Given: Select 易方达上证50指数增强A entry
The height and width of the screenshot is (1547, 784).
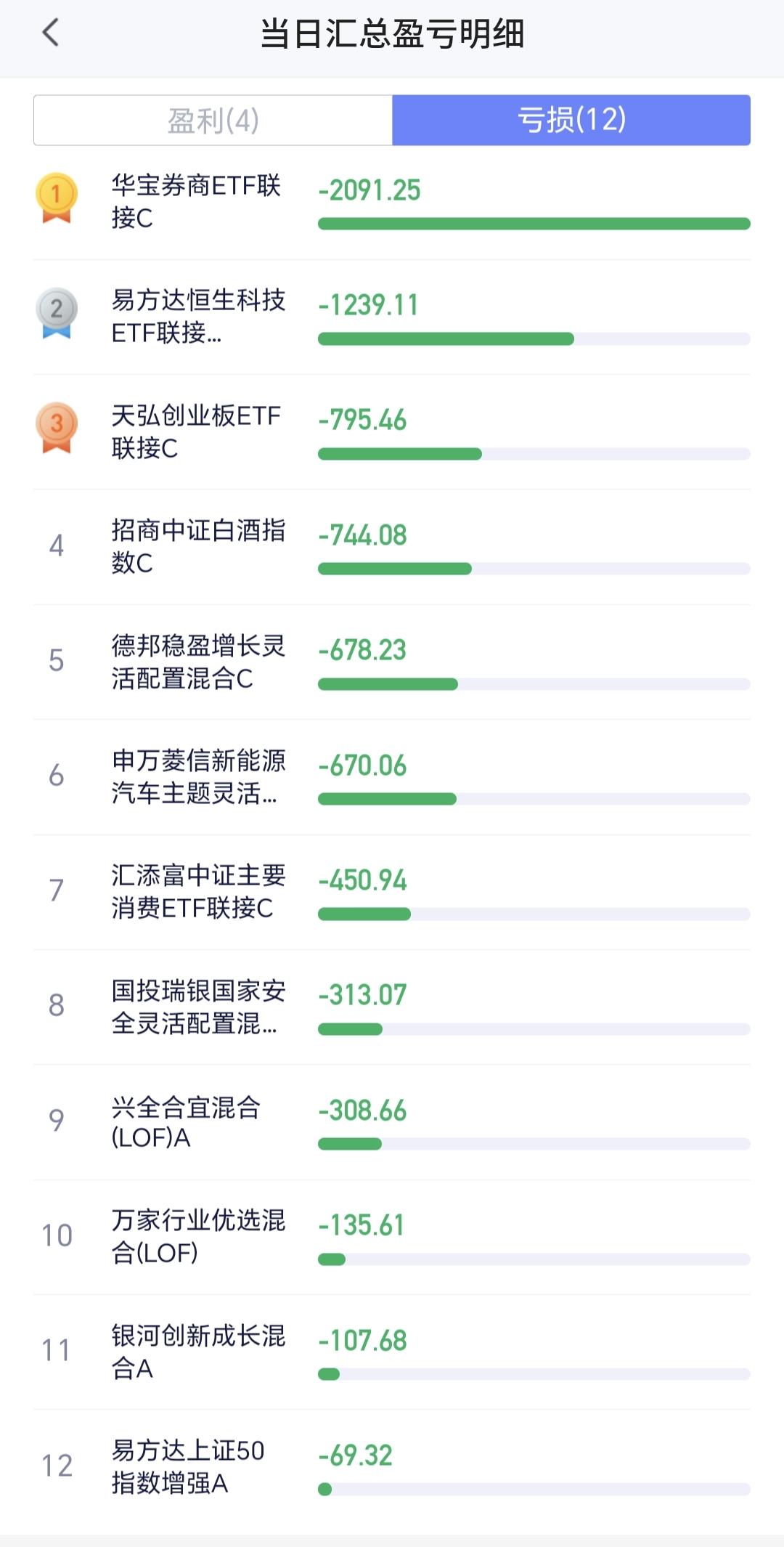Looking at the screenshot, I should [392, 1467].
